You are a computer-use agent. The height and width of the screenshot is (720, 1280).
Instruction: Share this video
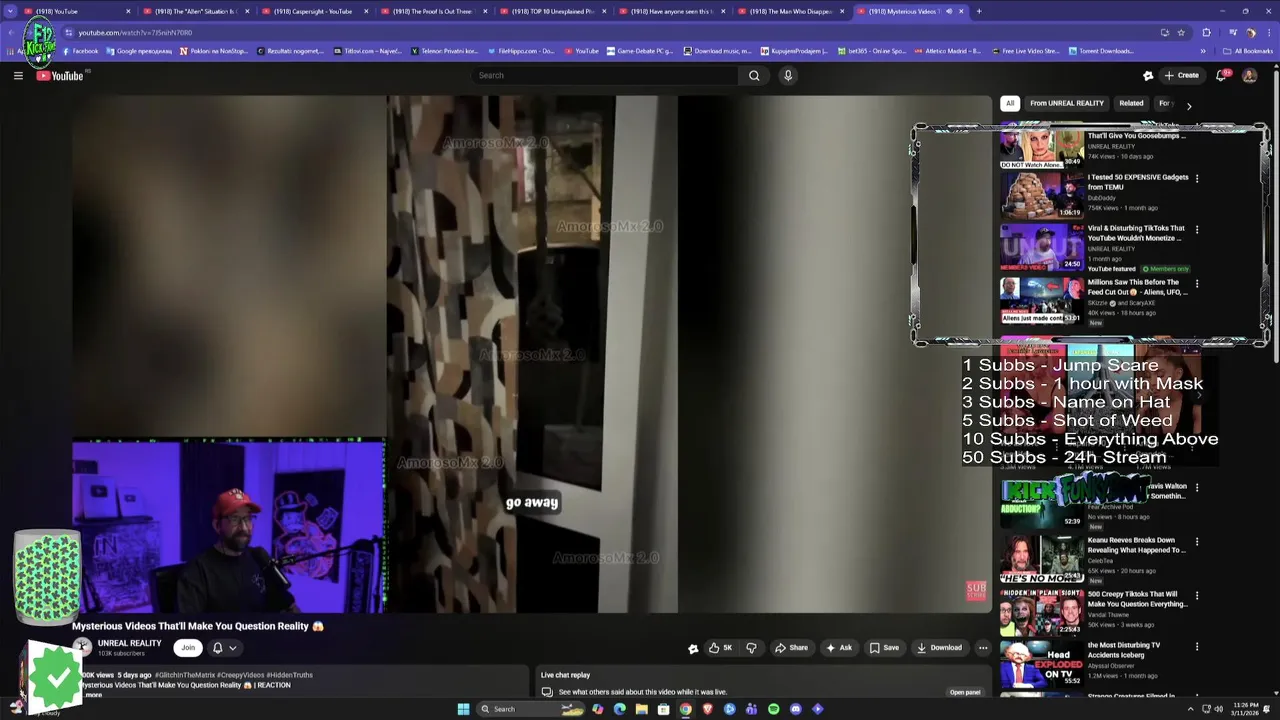pyautogui.click(x=791, y=647)
